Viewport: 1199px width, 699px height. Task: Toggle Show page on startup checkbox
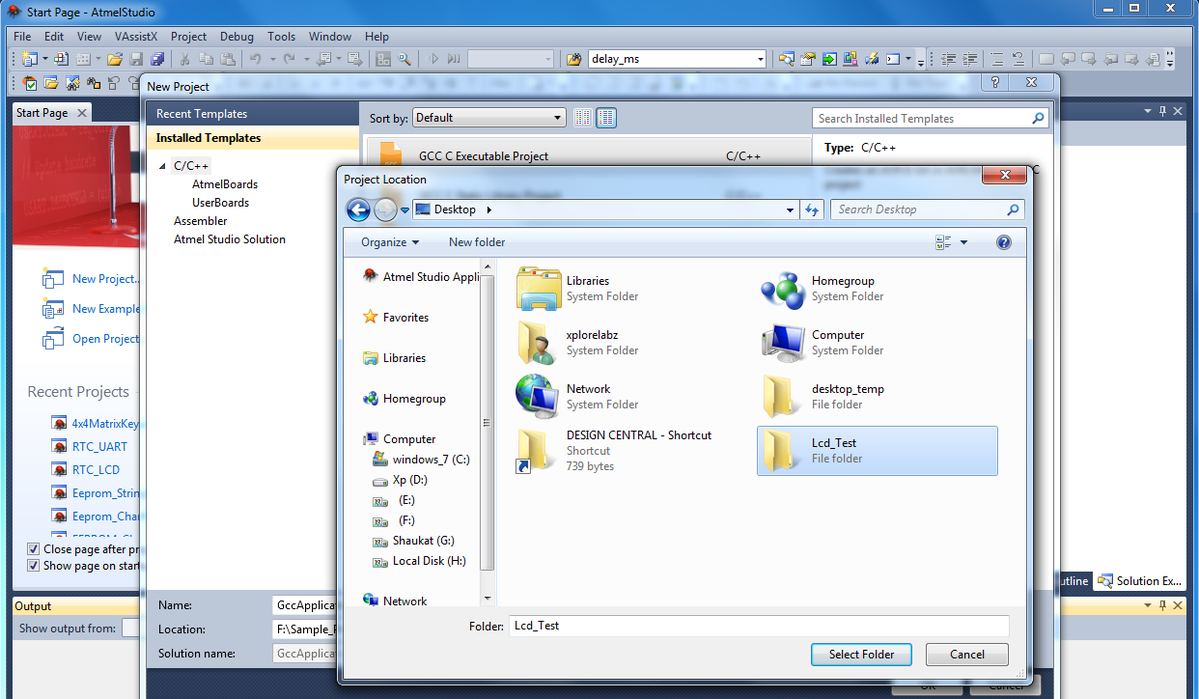click(x=34, y=566)
